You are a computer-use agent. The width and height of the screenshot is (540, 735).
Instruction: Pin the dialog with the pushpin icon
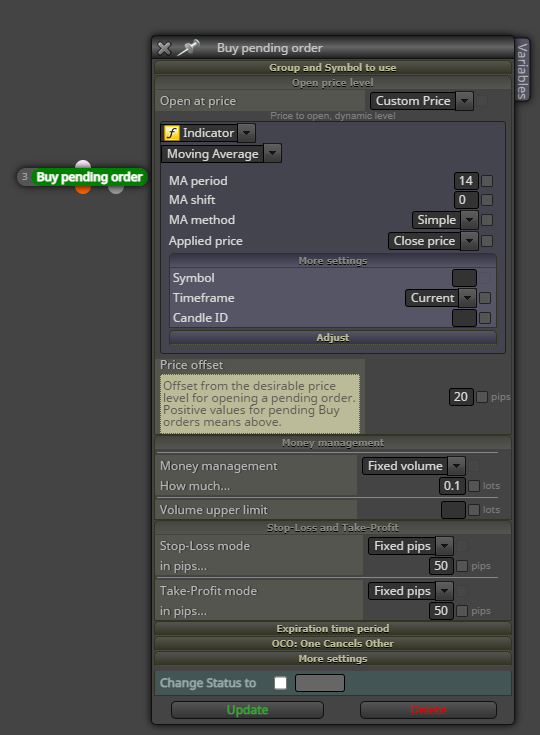click(188, 47)
